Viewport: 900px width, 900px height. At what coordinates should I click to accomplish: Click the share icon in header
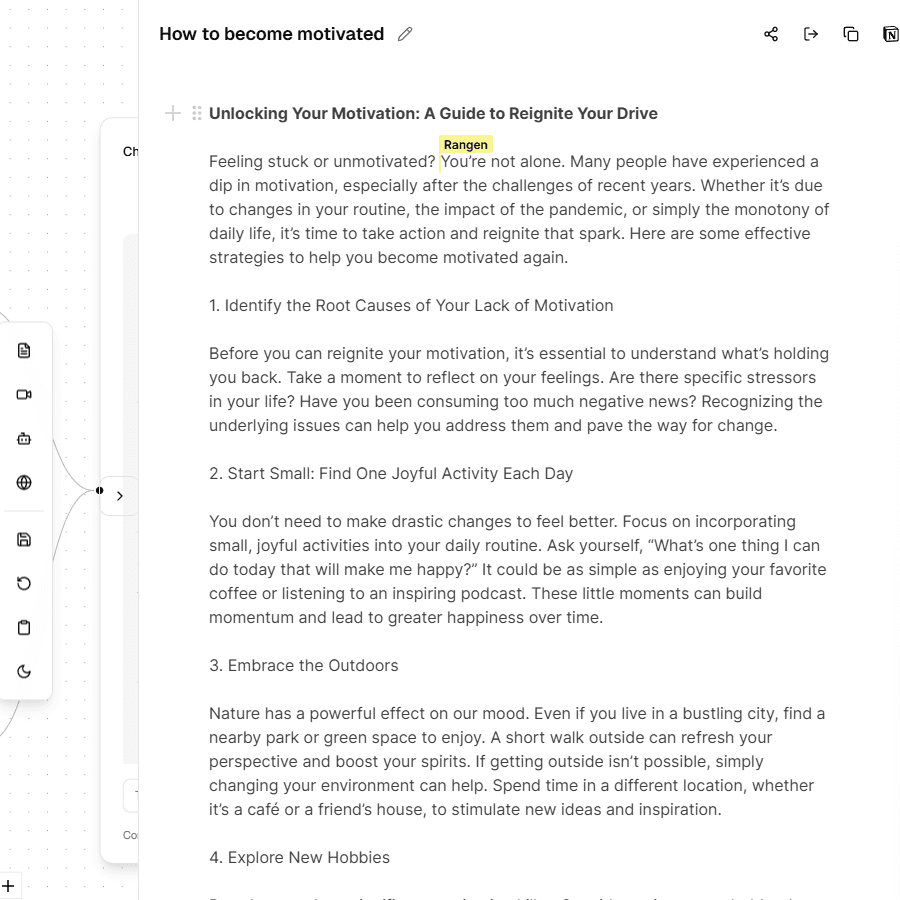pos(771,34)
